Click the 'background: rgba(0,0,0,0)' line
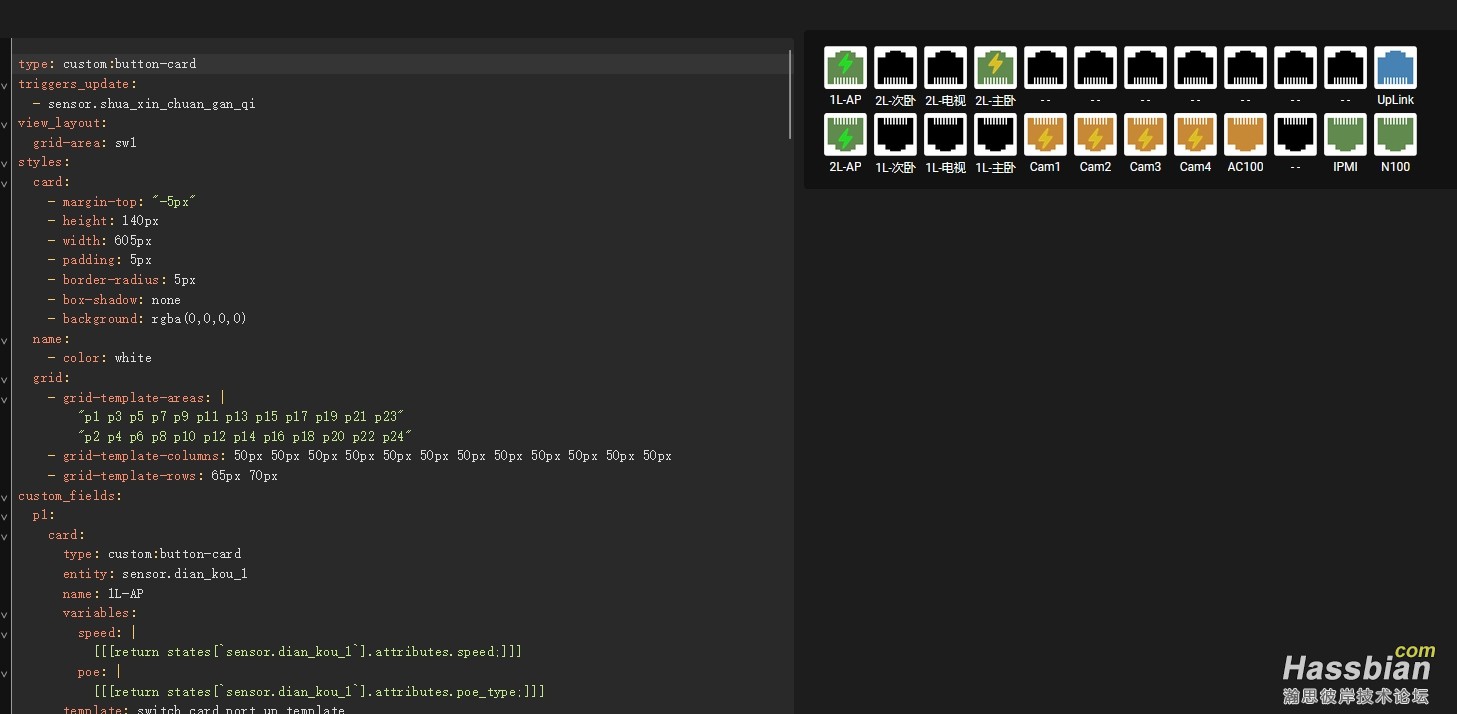The image size is (1457, 714). [x=155, y=319]
